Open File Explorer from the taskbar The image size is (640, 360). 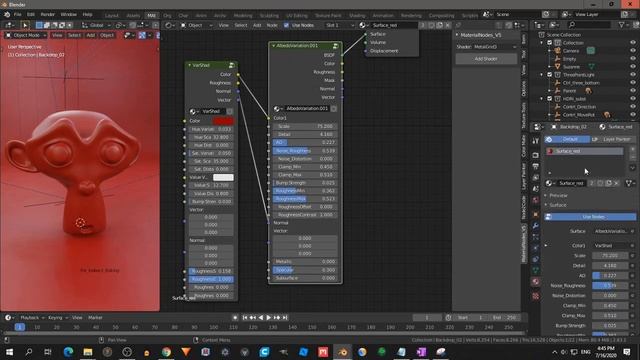click(87, 352)
